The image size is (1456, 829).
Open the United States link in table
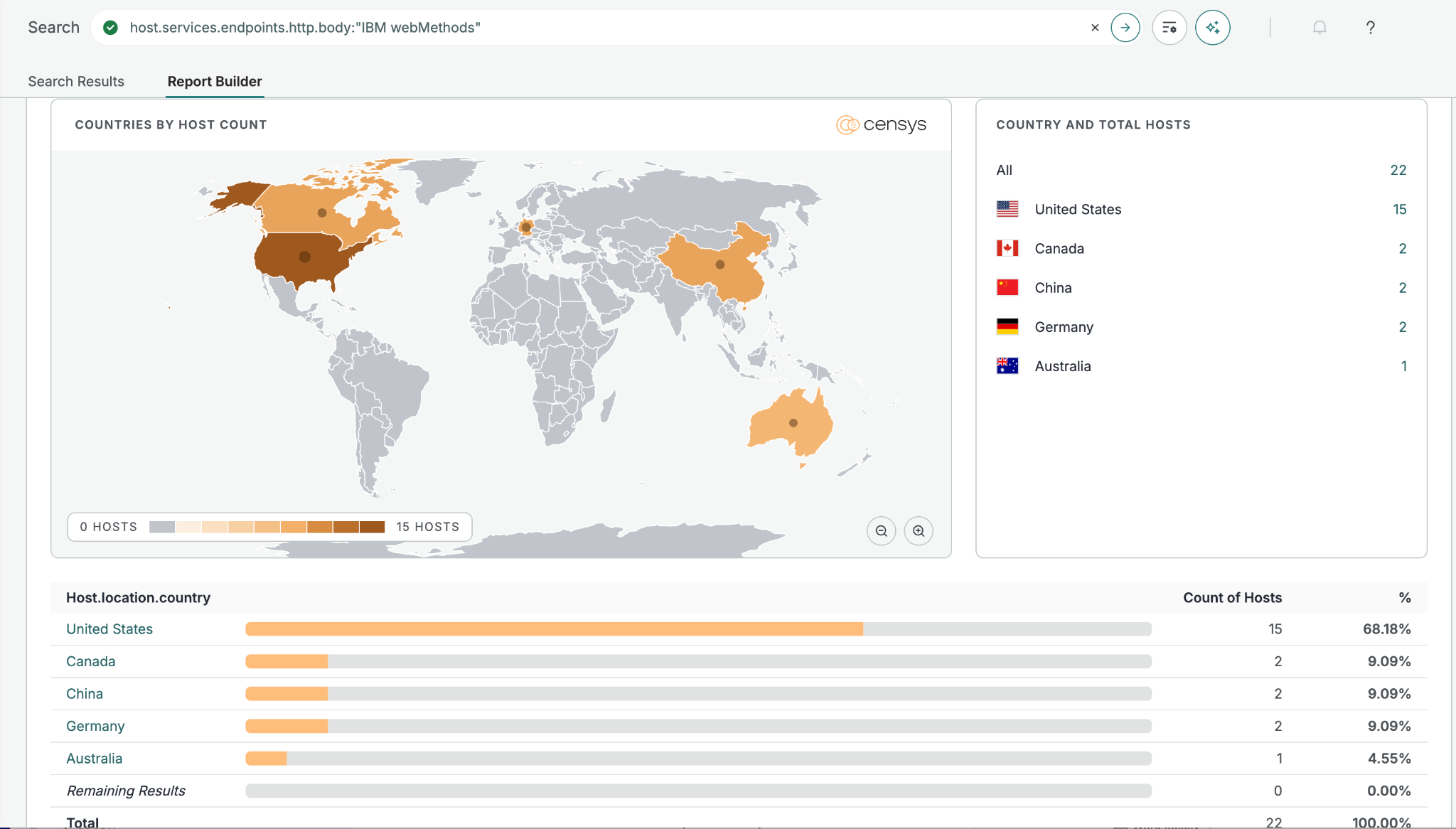109,629
